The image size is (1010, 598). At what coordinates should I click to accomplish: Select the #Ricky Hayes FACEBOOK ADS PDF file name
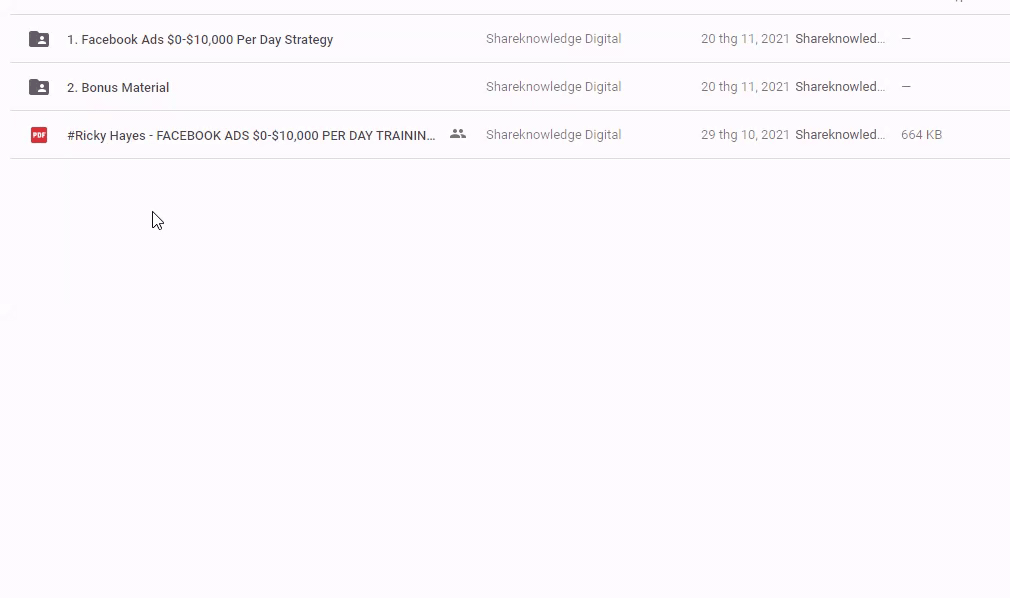coord(251,136)
